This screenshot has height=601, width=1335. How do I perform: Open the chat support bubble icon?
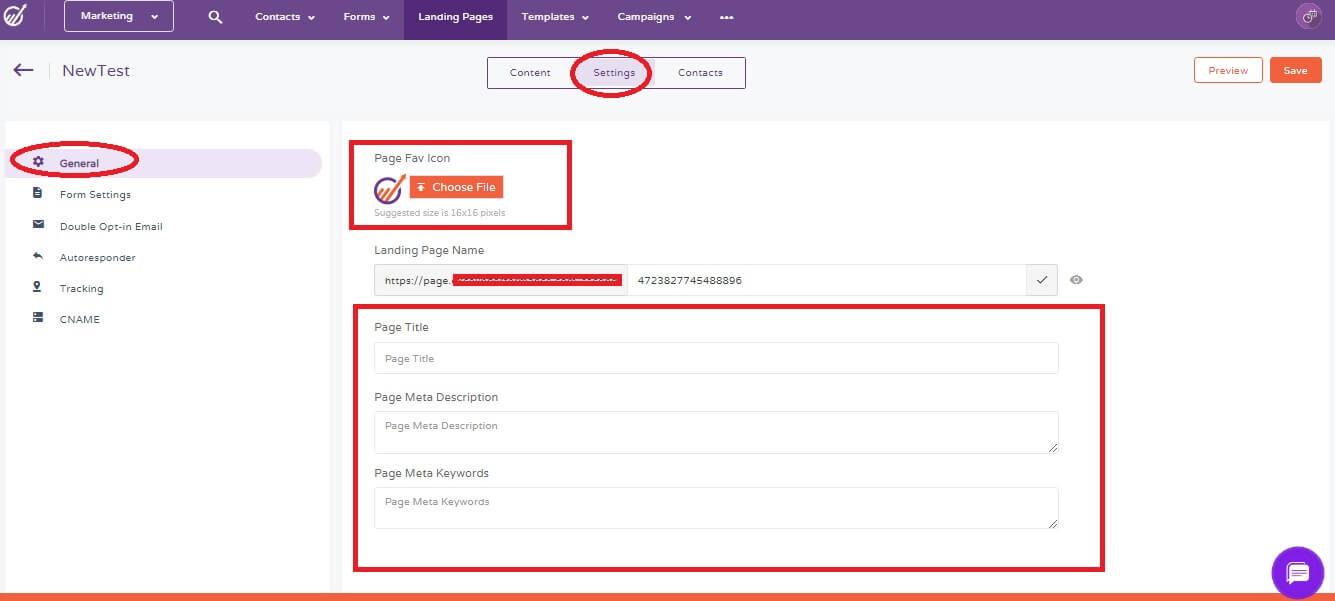pyautogui.click(x=1297, y=572)
